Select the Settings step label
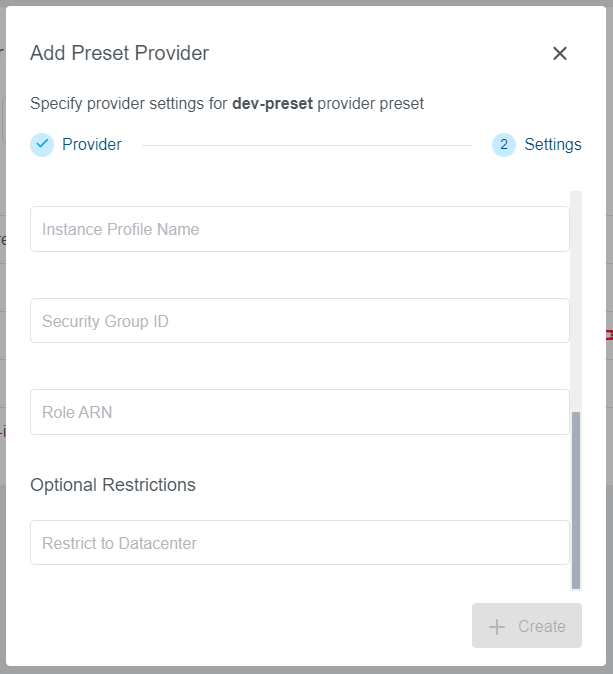Screen dimensions: 613x674 click(553, 145)
